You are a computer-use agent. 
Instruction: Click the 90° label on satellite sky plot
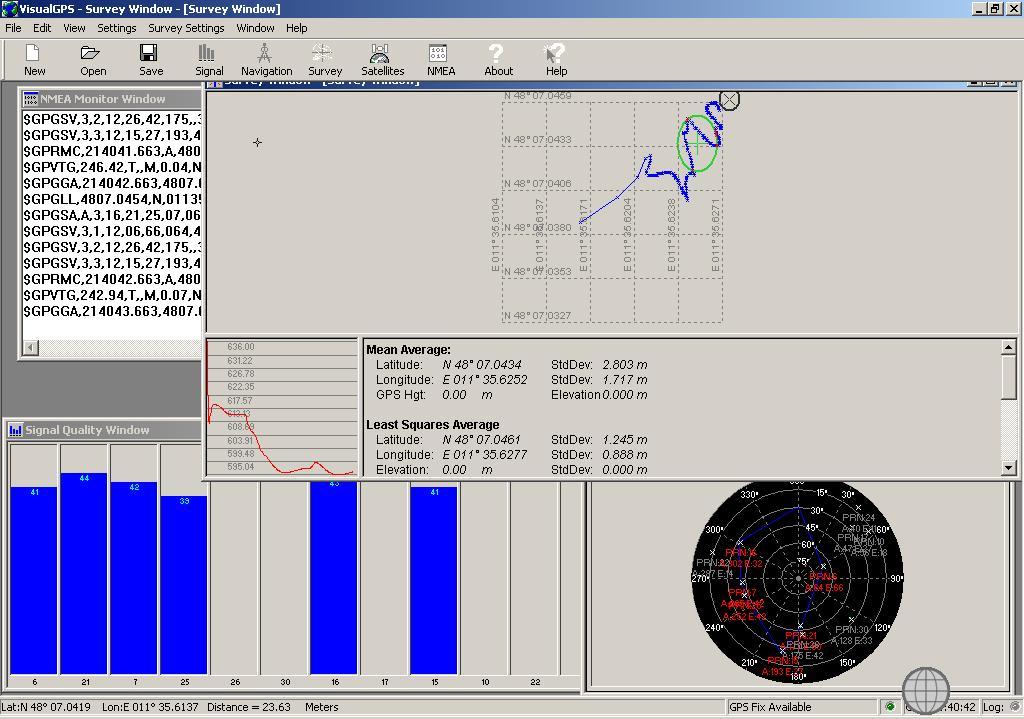[895, 579]
